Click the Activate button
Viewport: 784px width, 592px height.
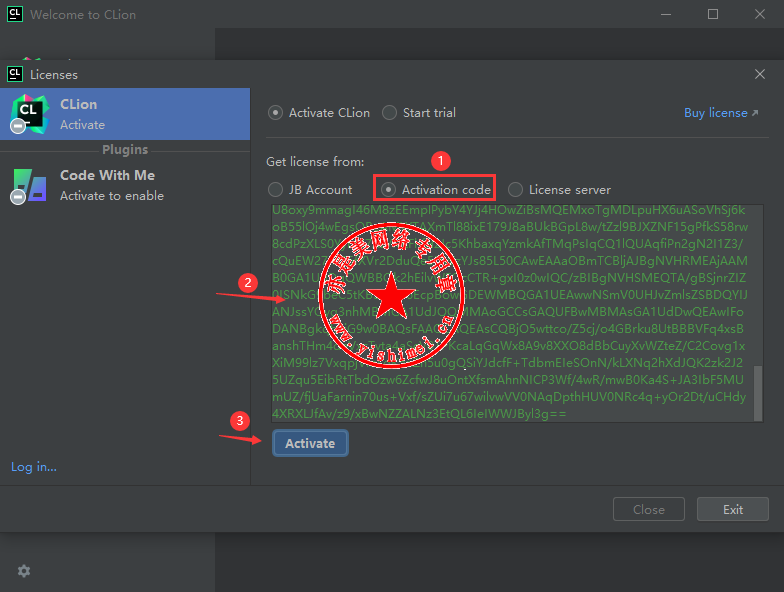[x=310, y=444]
